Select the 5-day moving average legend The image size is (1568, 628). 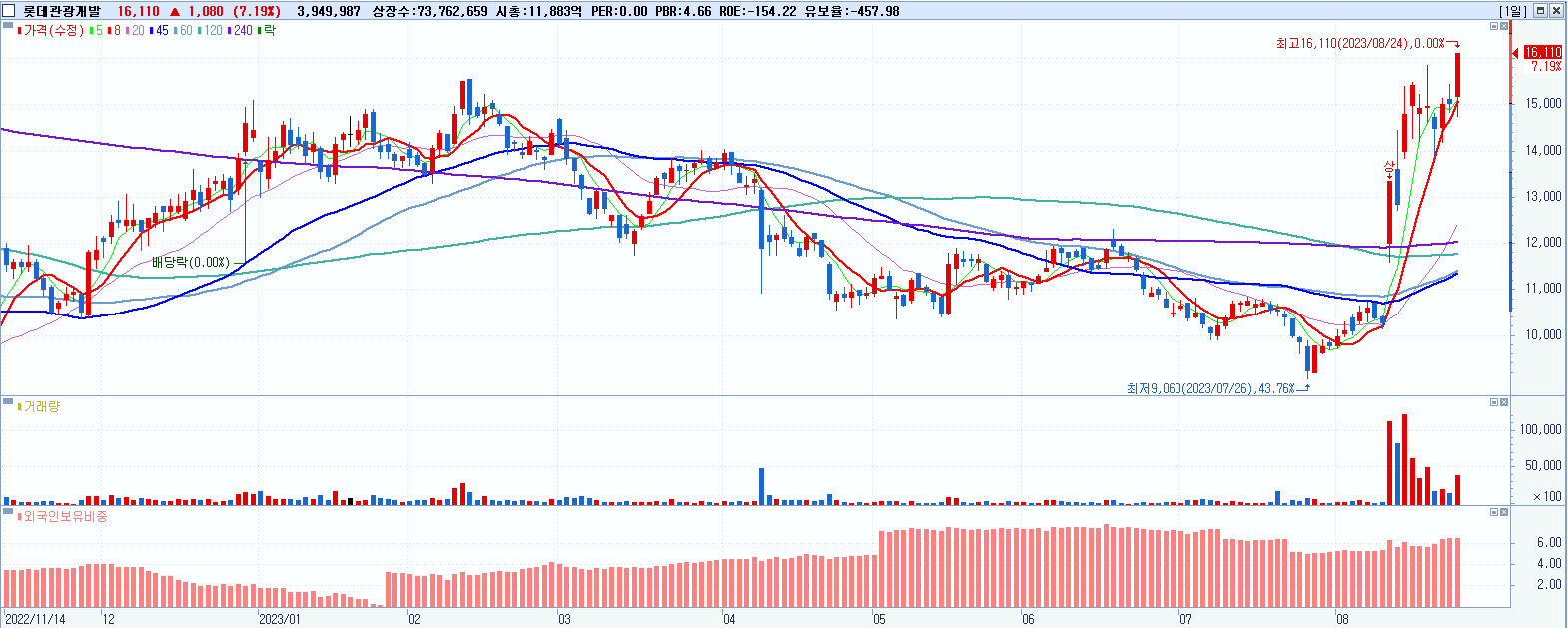click(x=95, y=31)
